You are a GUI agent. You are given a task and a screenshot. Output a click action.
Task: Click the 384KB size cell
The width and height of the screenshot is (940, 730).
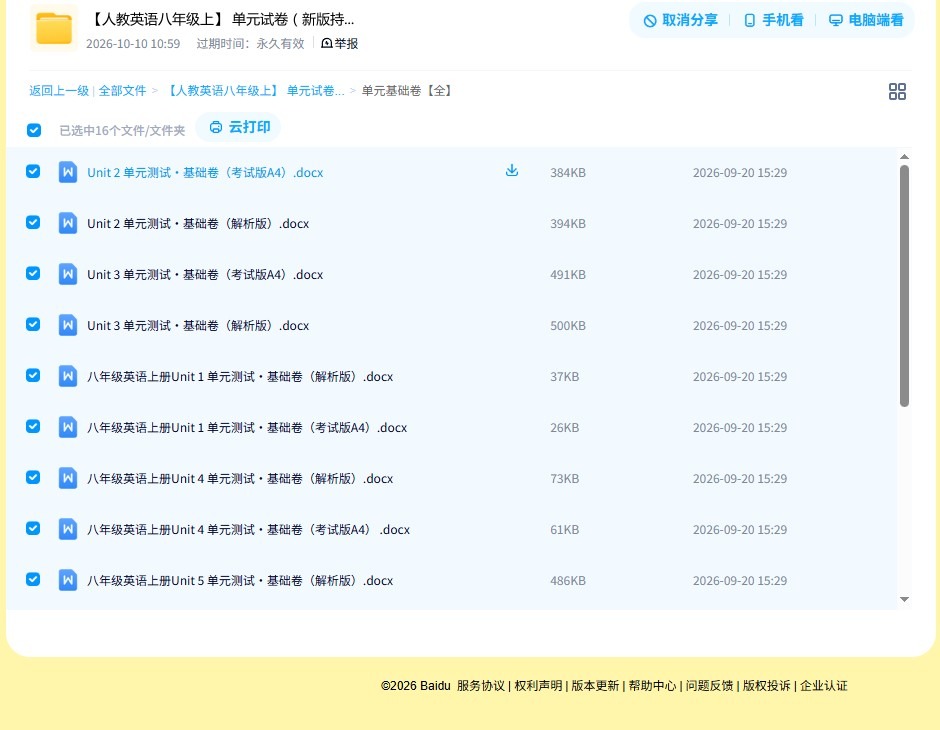pyautogui.click(x=568, y=173)
